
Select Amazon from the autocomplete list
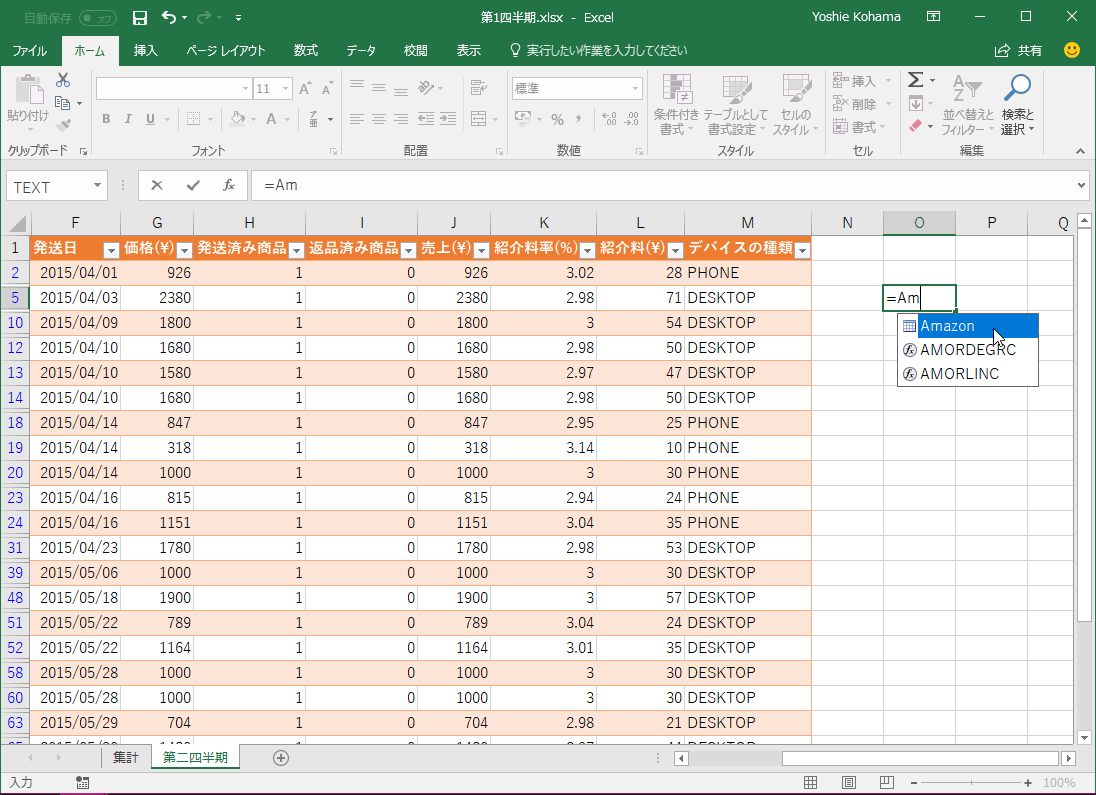point(947,326)
